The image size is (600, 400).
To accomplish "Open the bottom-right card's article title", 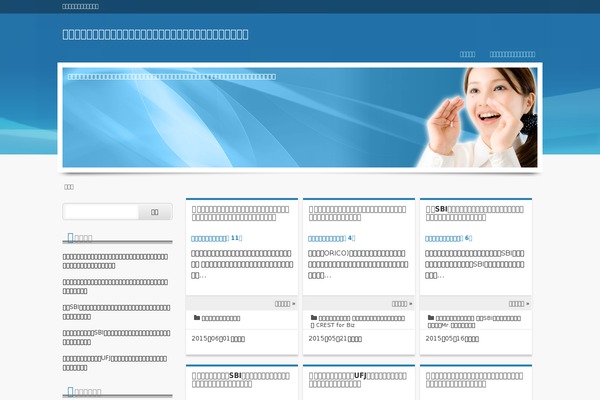I will (x=474, y=380).
